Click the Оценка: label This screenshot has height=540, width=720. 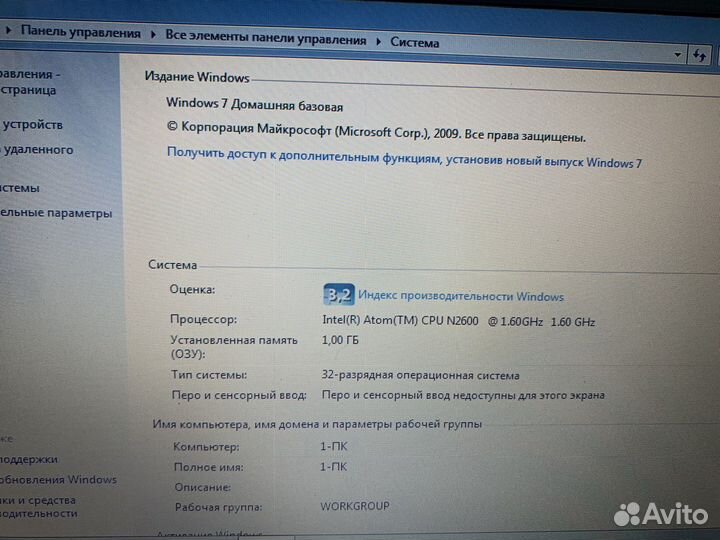pos(192,289)
